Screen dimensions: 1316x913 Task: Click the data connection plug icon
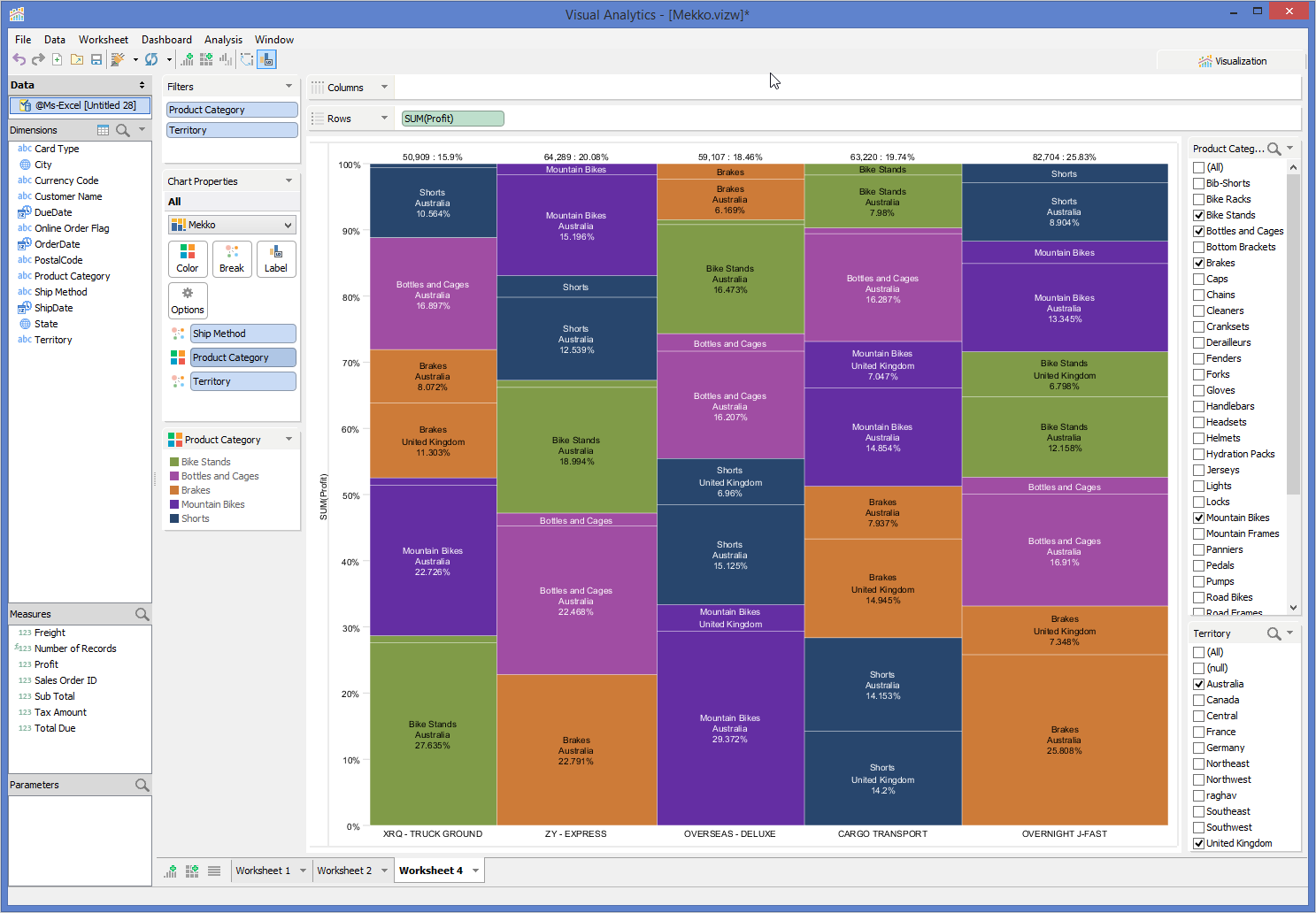(117, 59)
